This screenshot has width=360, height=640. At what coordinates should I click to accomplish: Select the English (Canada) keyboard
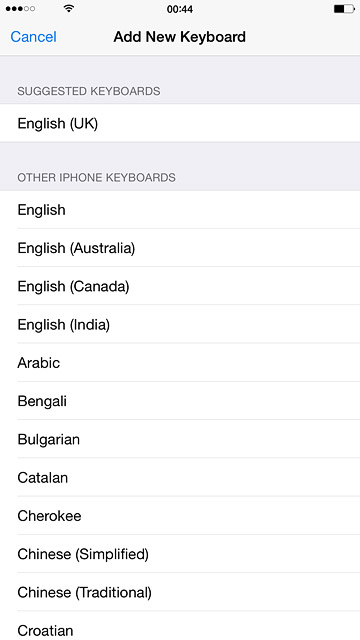pos(180,286)
